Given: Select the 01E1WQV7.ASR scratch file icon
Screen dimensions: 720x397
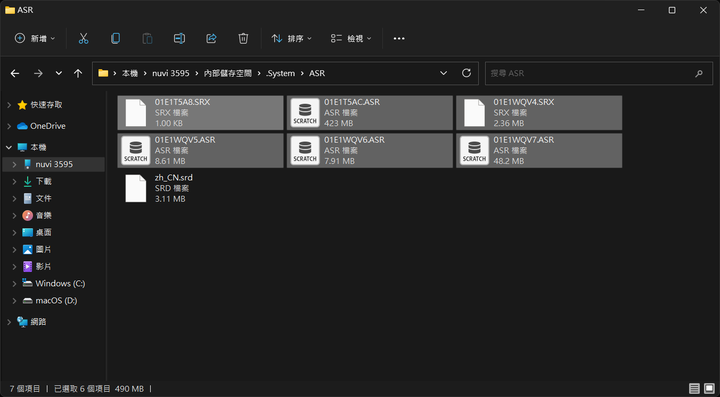Looking at the screenshot, I should point(474,151).
